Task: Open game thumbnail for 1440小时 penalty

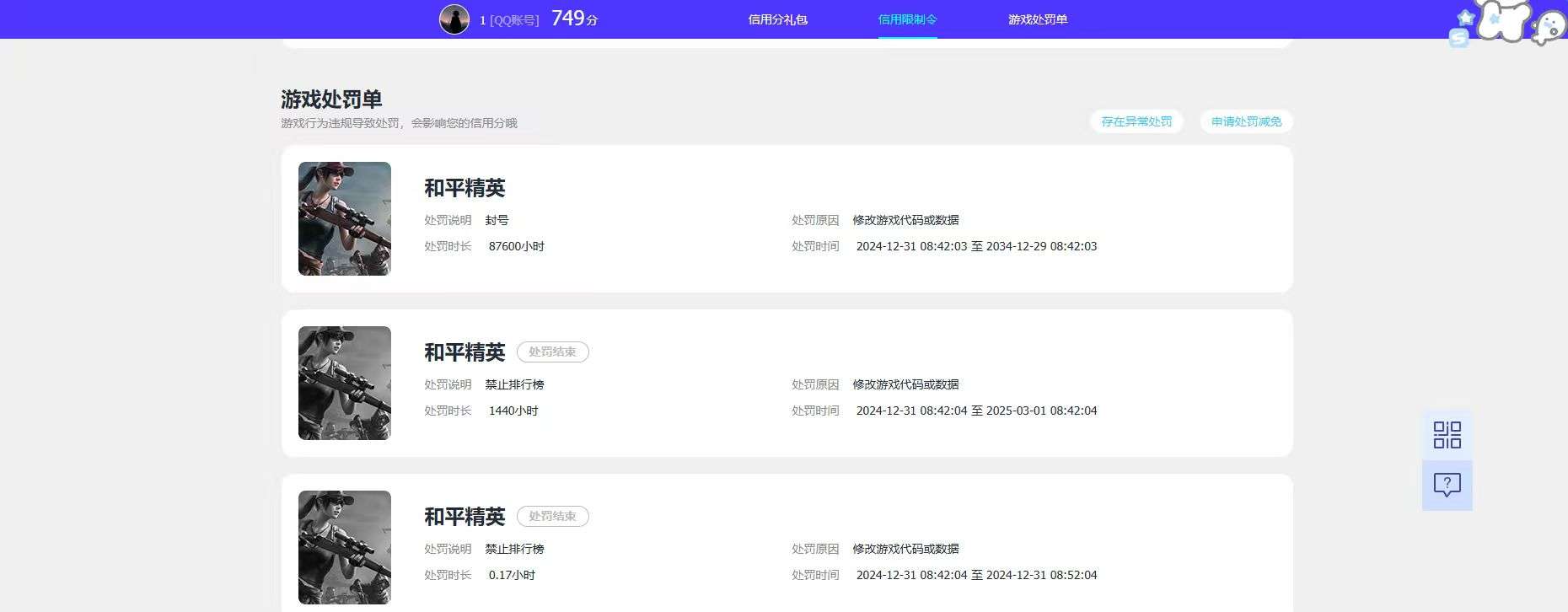Action: 345,383
